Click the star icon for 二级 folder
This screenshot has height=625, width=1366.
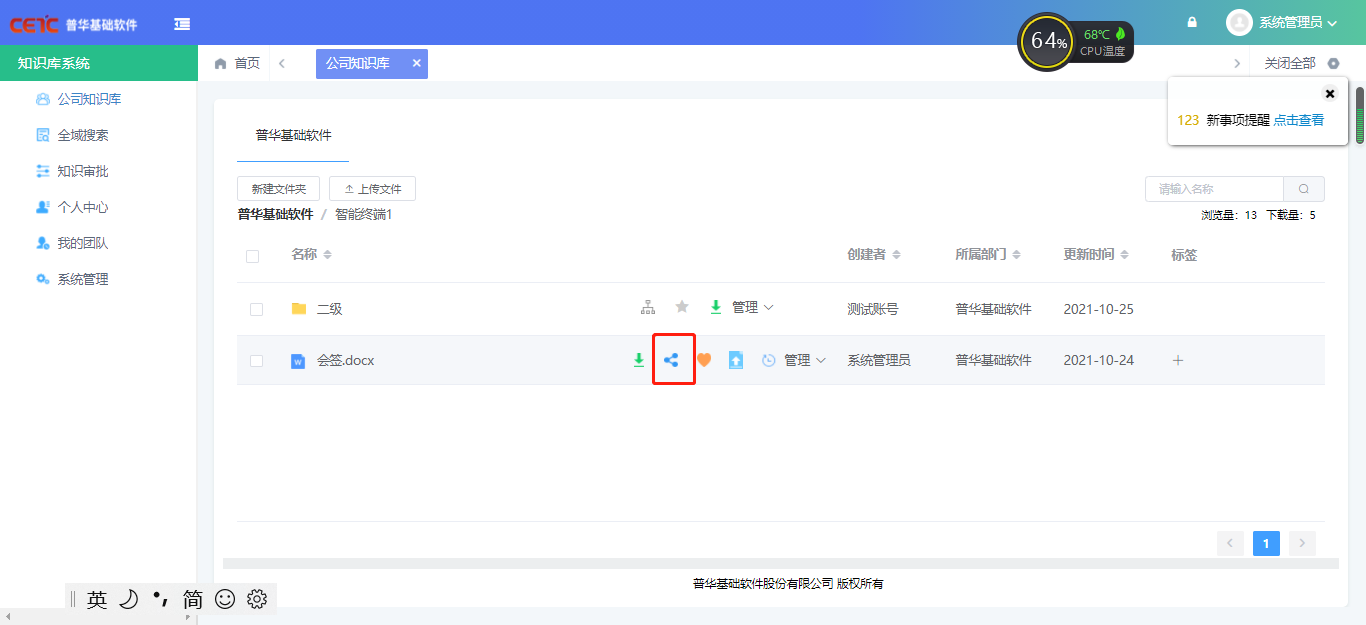(682, 307)
